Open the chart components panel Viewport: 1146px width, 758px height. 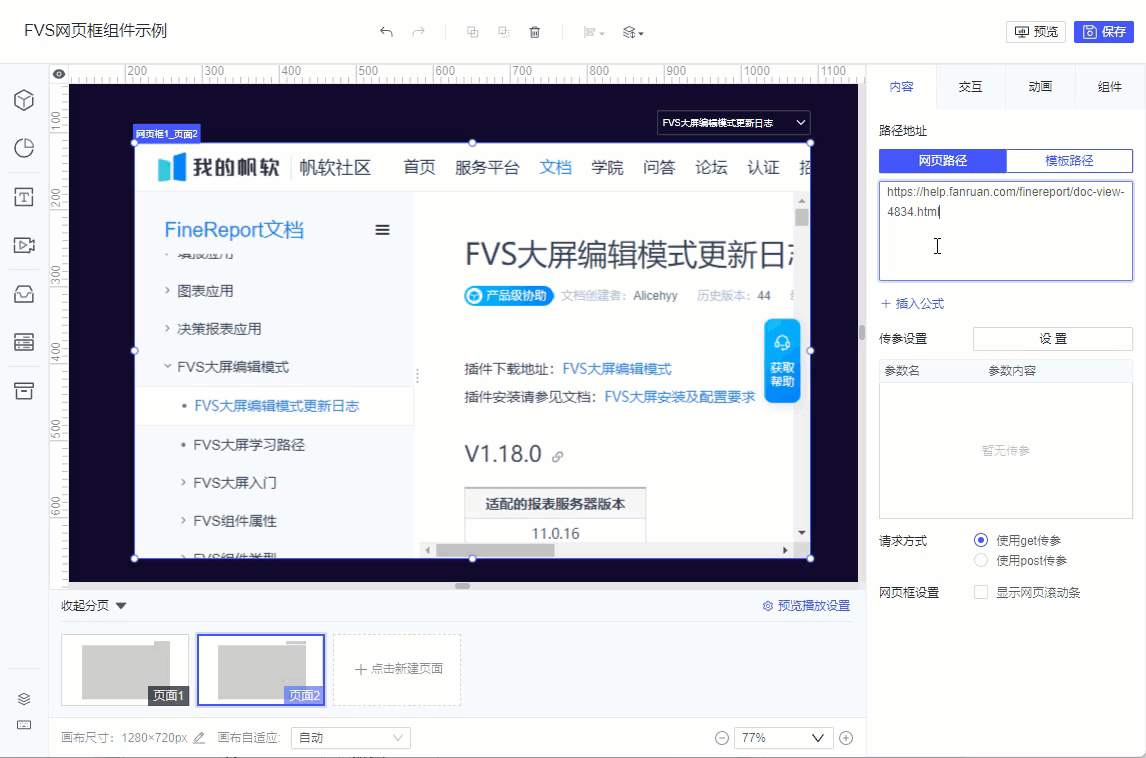[24, 148]
